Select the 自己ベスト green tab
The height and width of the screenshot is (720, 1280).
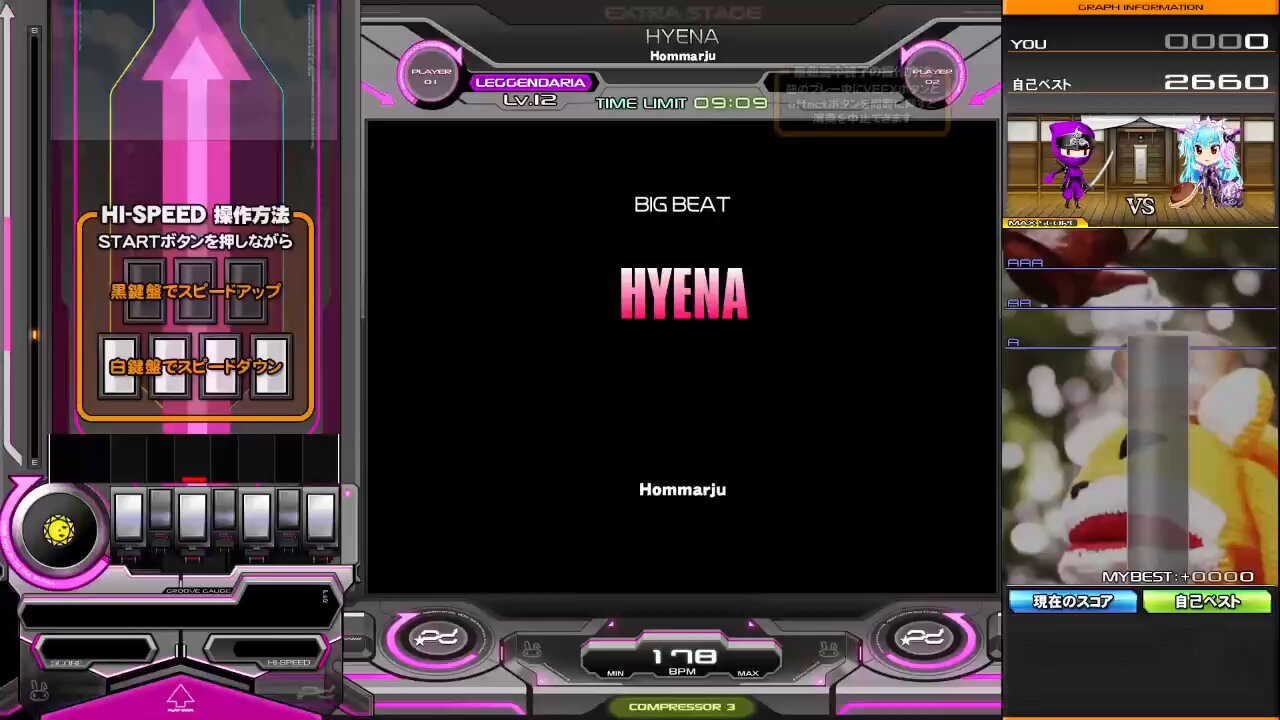pos(1207,602)
